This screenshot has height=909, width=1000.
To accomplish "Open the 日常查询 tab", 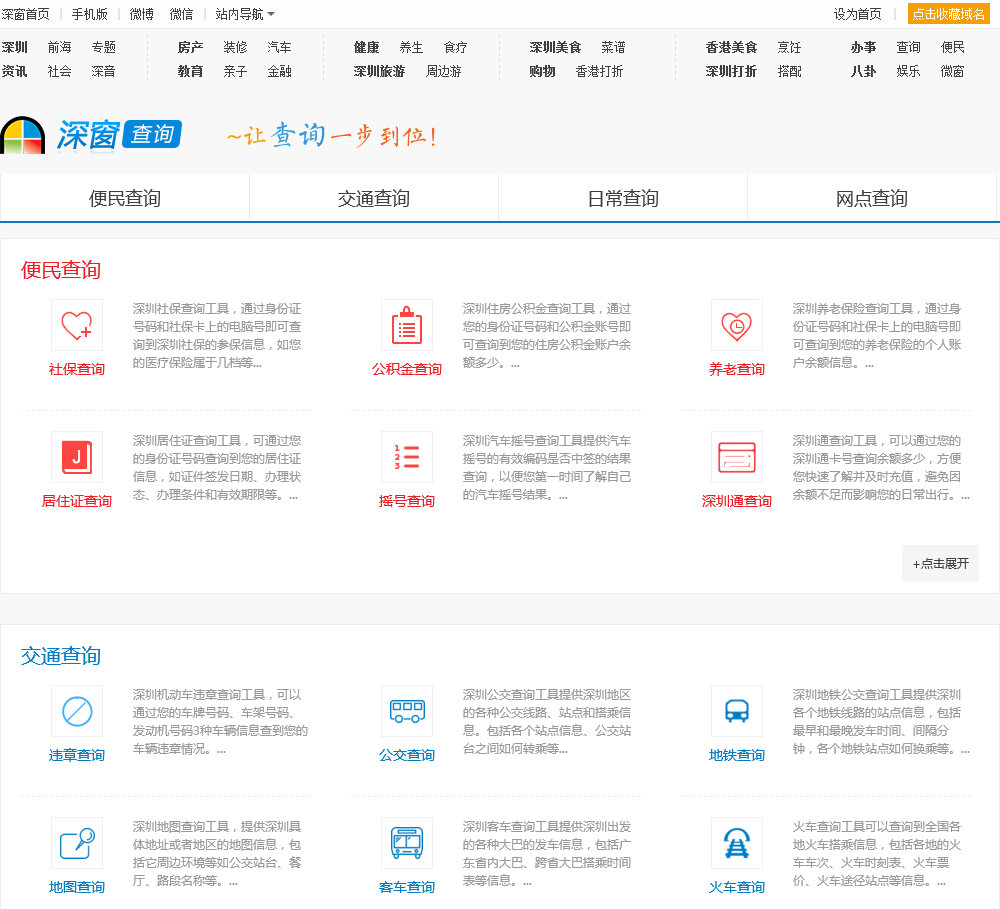I will [623, 198].
